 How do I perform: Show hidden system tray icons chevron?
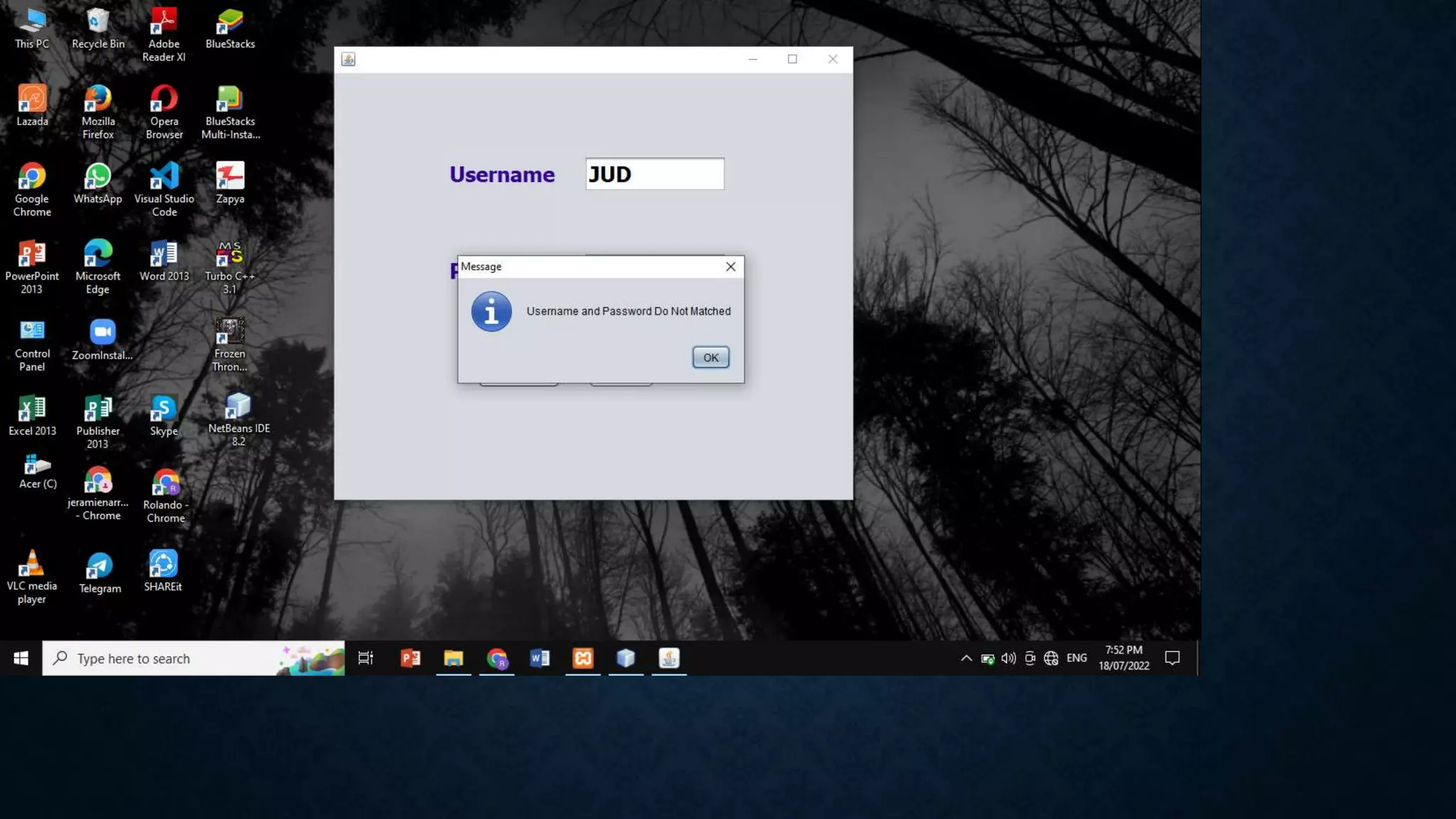[966, 658]
